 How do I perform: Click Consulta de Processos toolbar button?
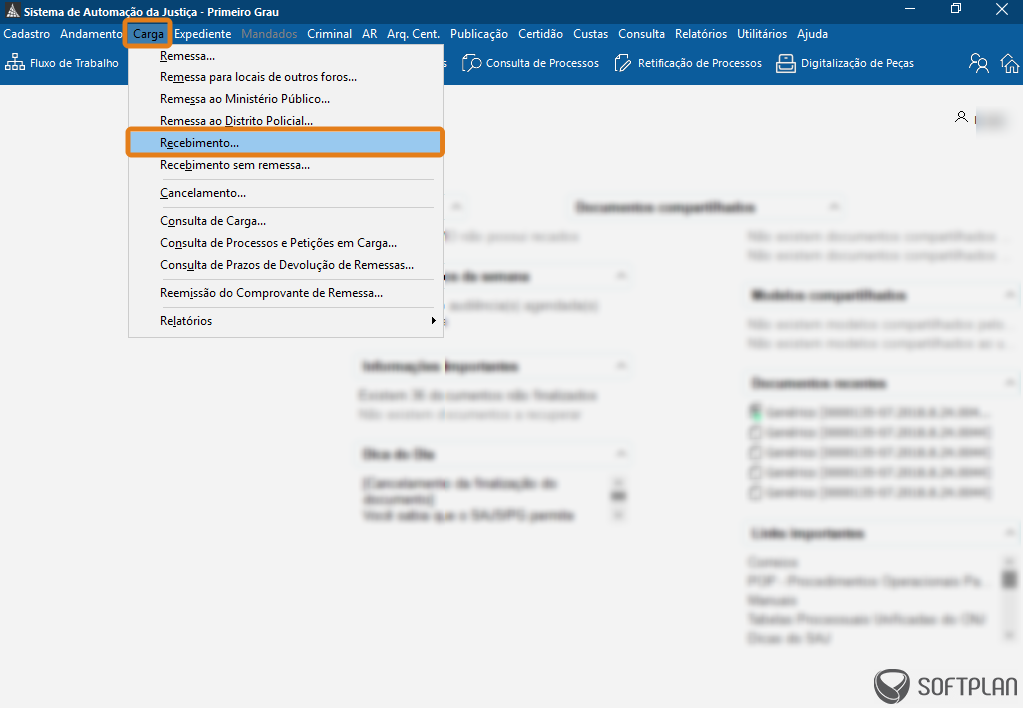pyautogui.click(x=530, y=63)
